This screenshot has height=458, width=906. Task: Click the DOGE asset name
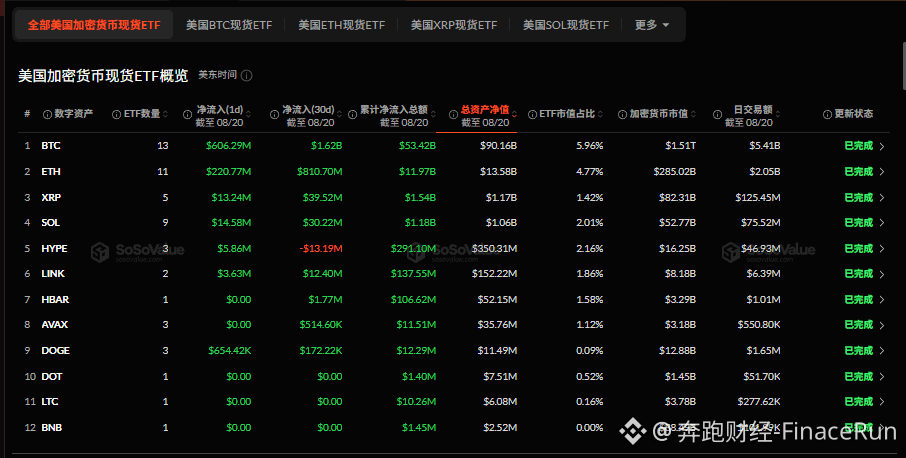[55, 351]
